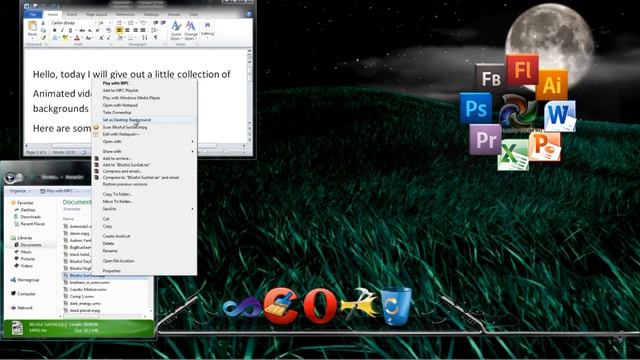The image size is (640, 360).
Task: Apply Bold formatting in Word ribbon
Action: (x=54, y=31)
